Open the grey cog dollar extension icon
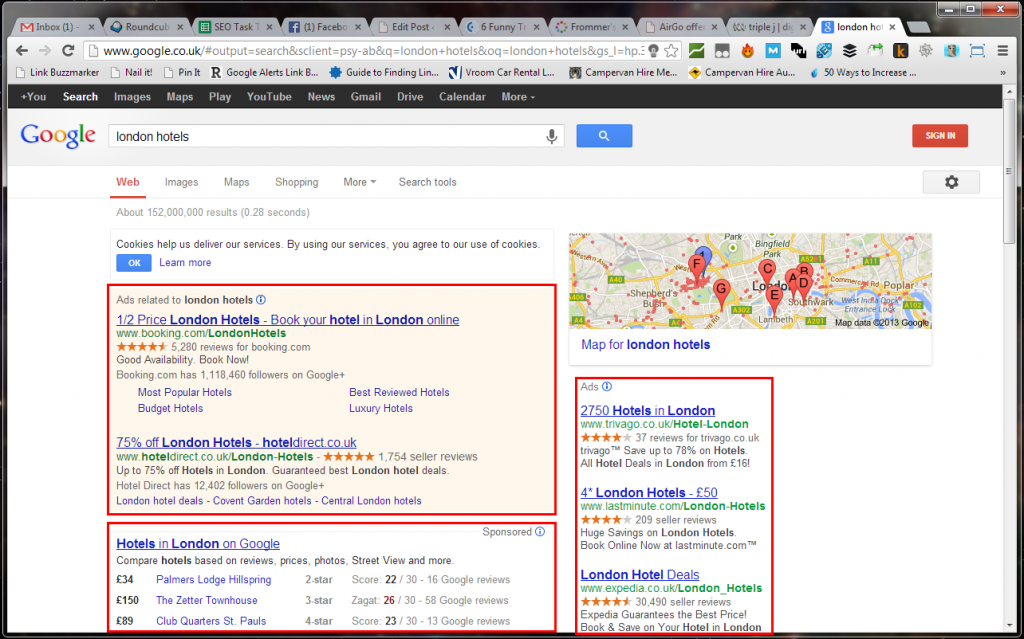Image resolution: width=1024 pixels, height=639 pixels. pyautogui.click(x=925, y=50)
